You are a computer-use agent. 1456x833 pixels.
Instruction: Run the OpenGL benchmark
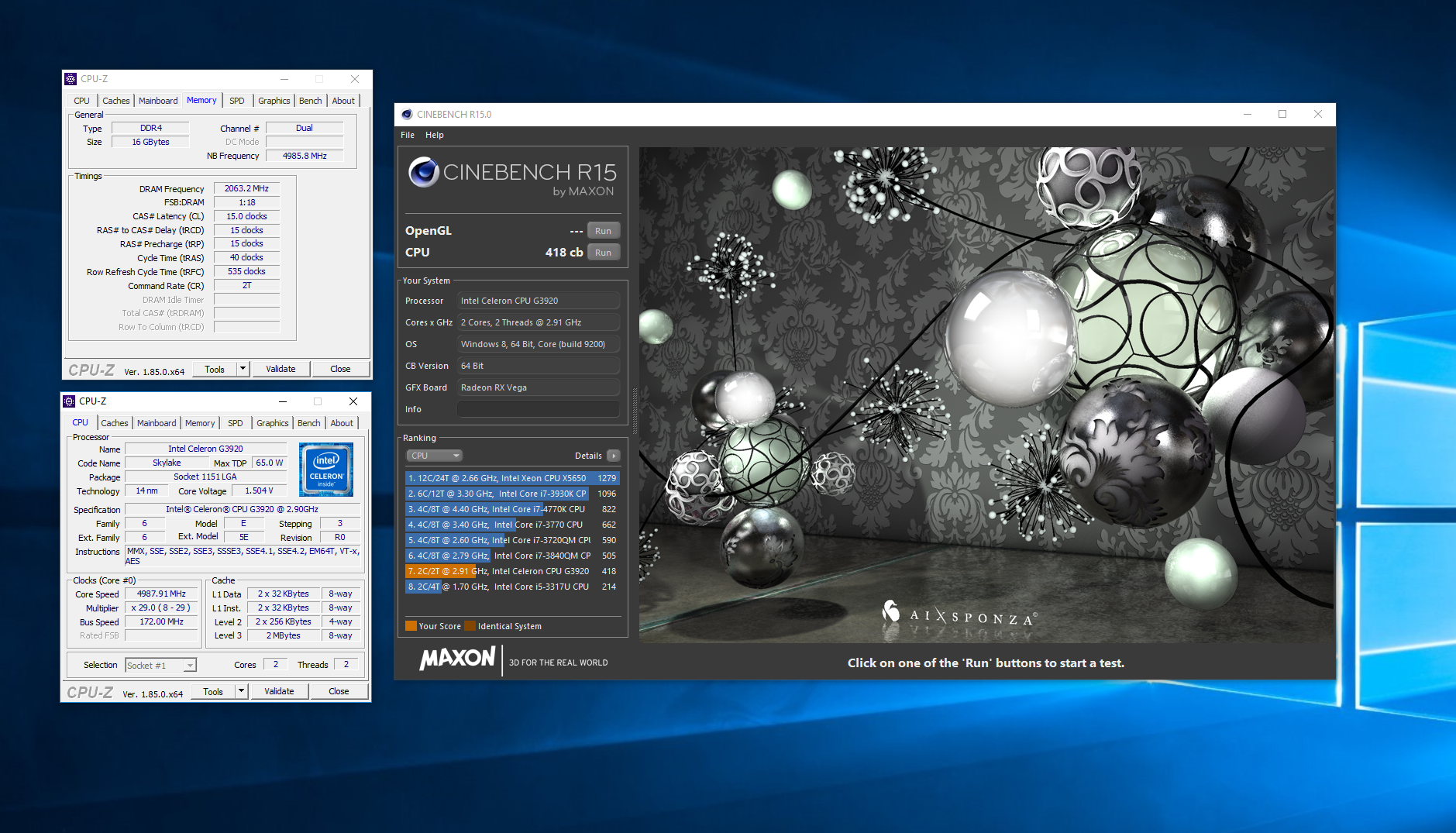tap(603, 231)
